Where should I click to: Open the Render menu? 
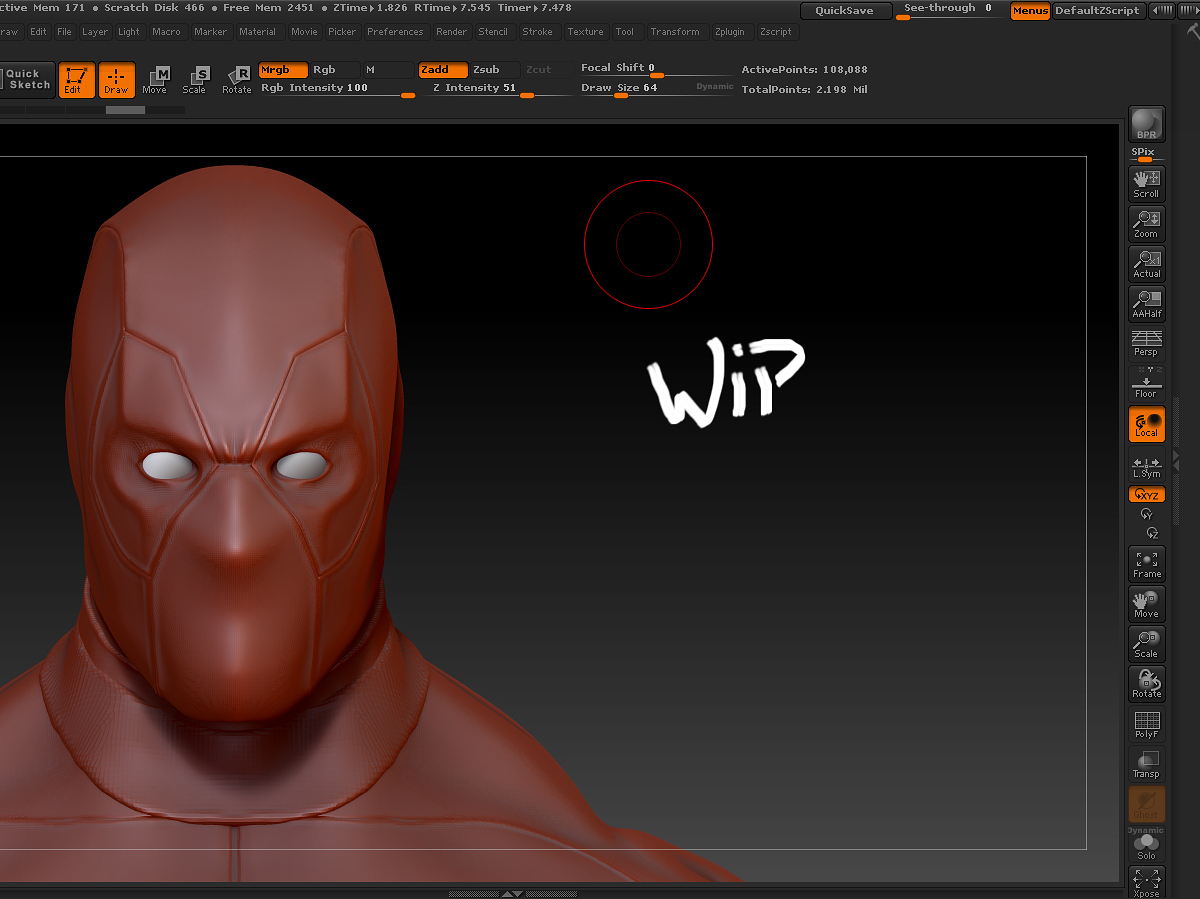tap(451, 32)
